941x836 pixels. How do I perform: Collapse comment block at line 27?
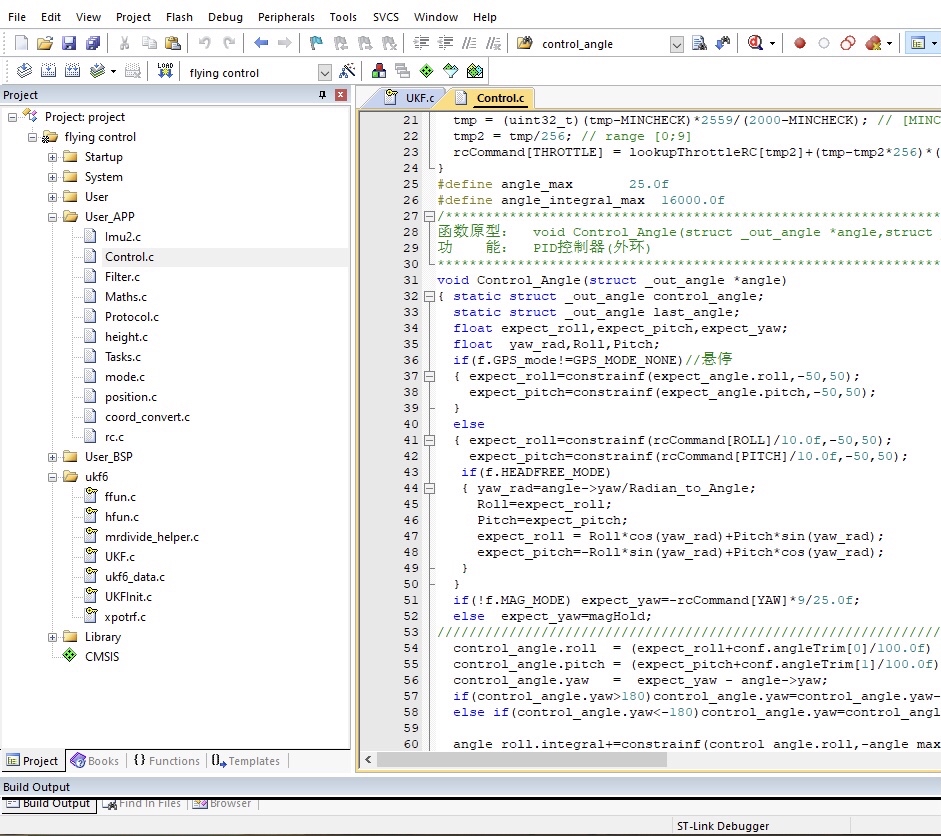(429, 216)
